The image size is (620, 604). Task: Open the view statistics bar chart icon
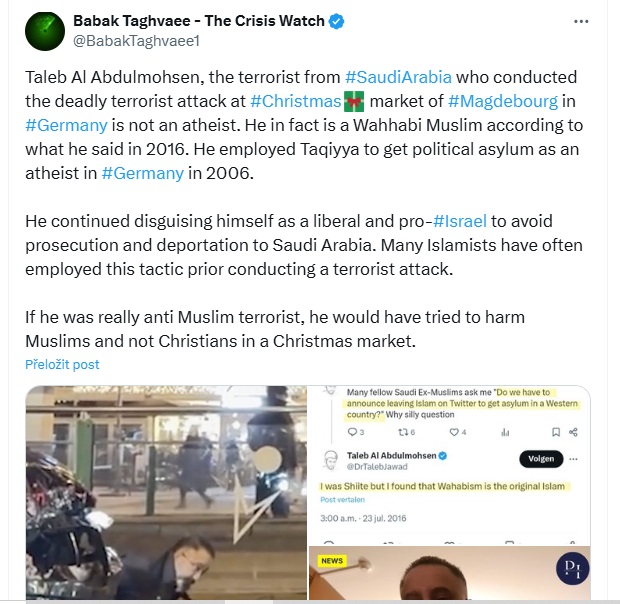tap(505, 432)
